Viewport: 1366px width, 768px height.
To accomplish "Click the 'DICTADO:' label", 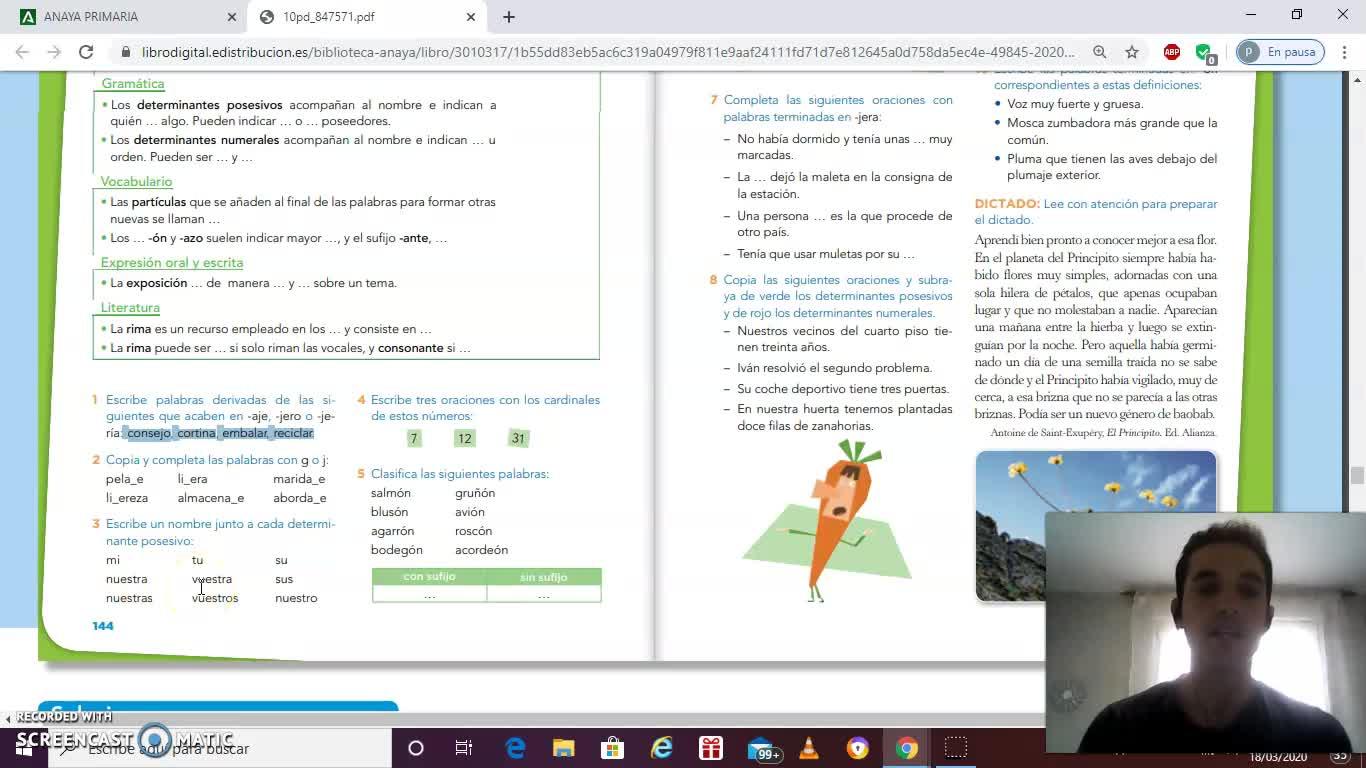I will tap(1007, 204).
